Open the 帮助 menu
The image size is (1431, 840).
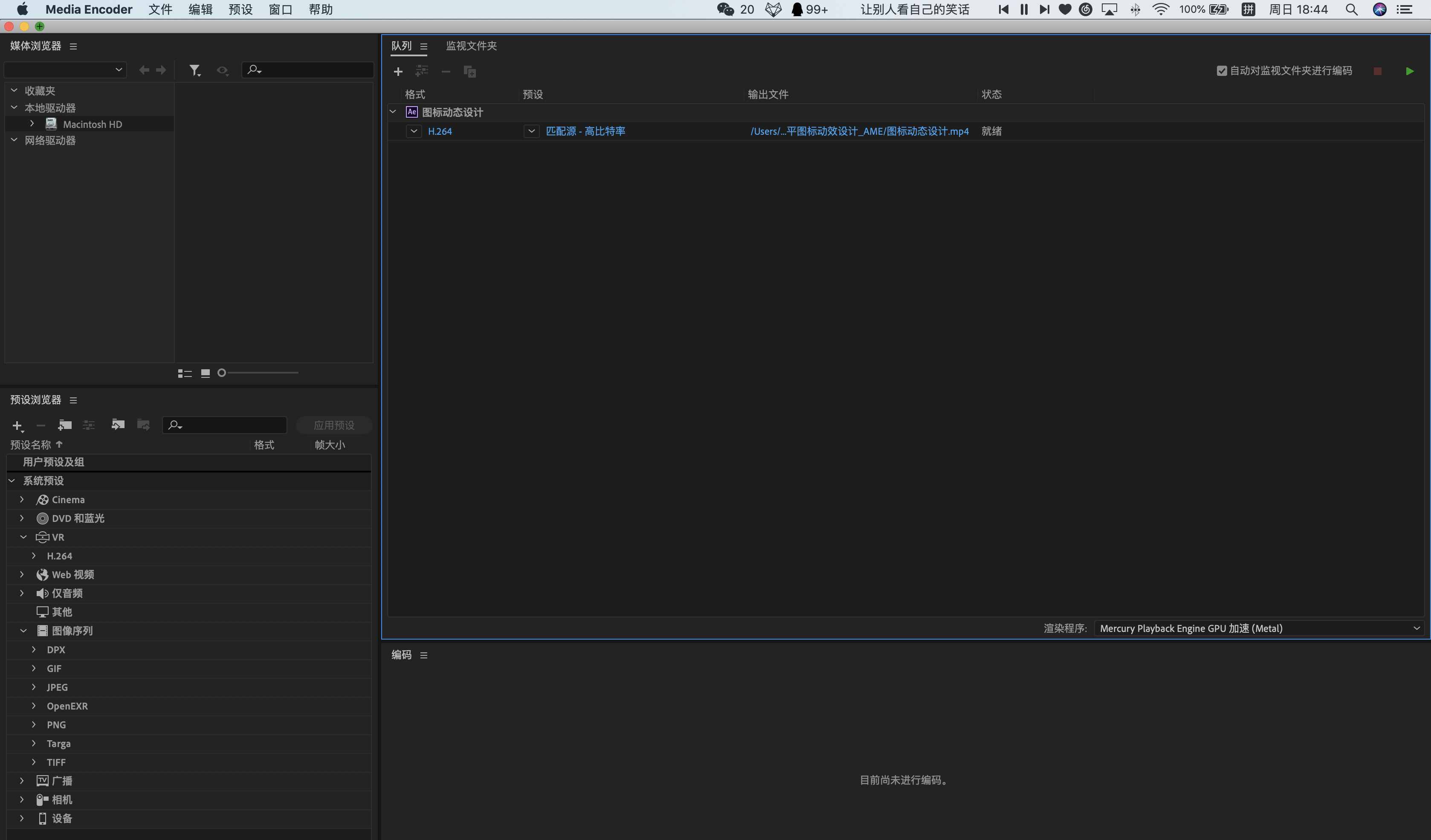coord(321,10)
